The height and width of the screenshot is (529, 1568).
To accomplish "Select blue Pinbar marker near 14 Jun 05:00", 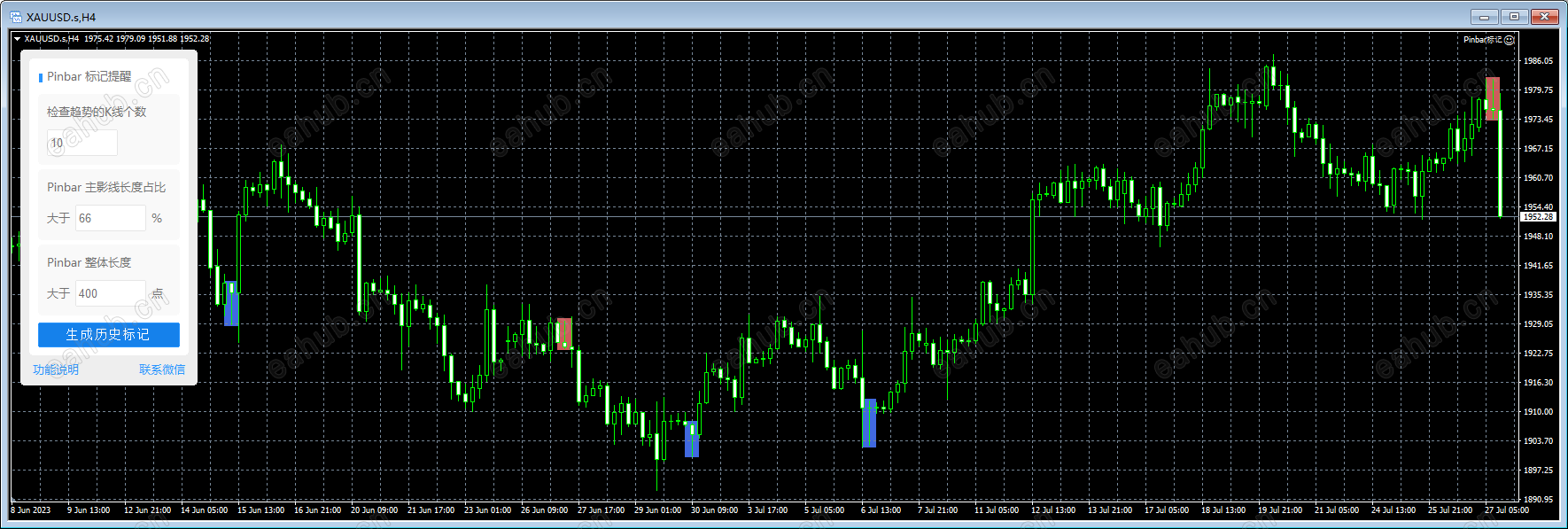I will [x=231, y=304].
